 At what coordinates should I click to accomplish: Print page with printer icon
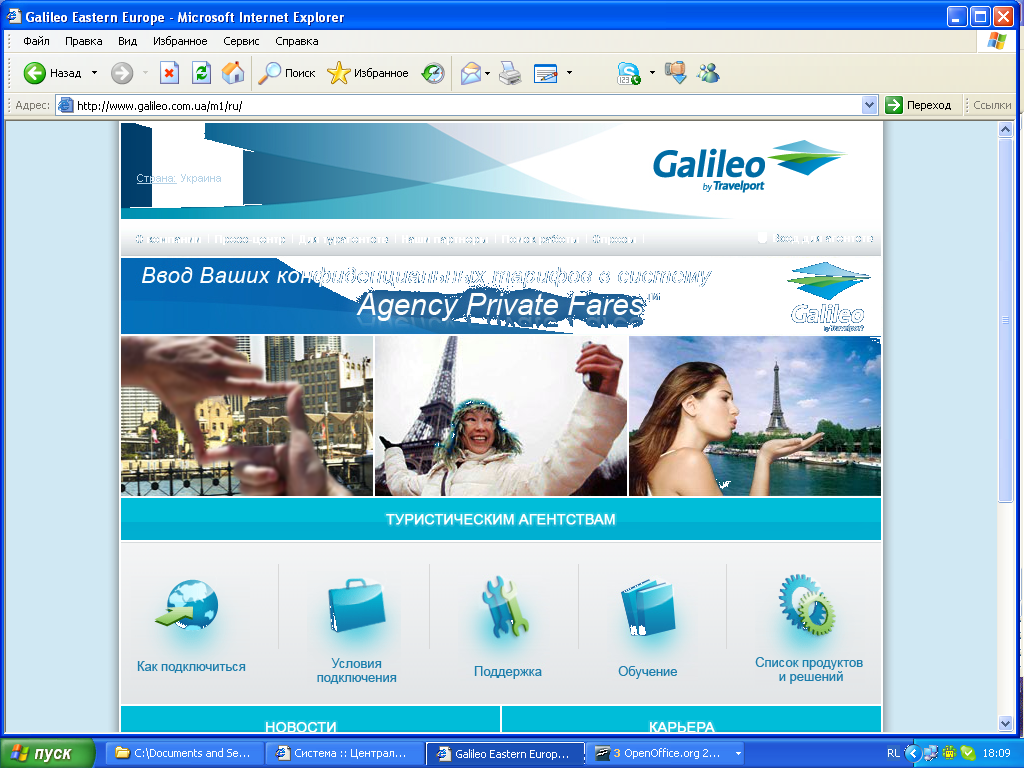coord(510,72)
